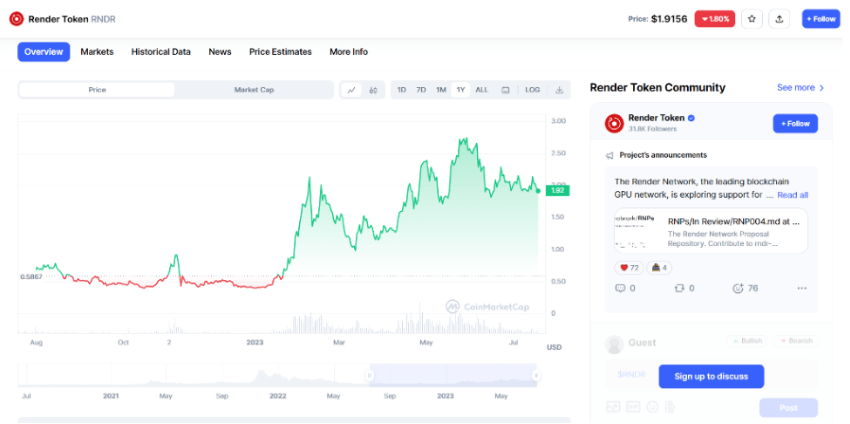Screen dimensions: 850x424
Task: Switch to the Overview tab
Action: coord(44,52)
